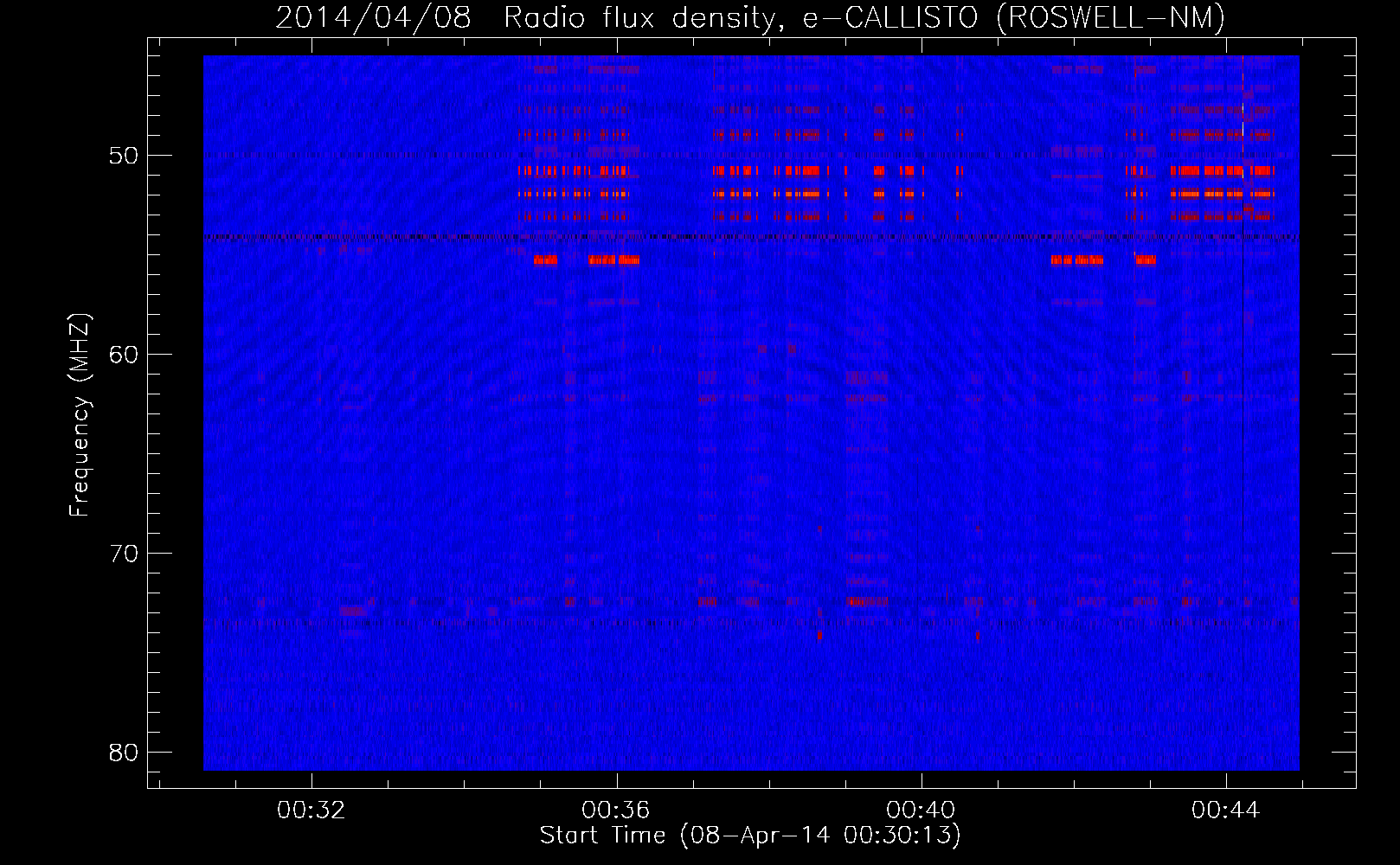The image size is (1400, 865).
Task: Click the '00:40' time tick label
Action: (x=921, y=811)
